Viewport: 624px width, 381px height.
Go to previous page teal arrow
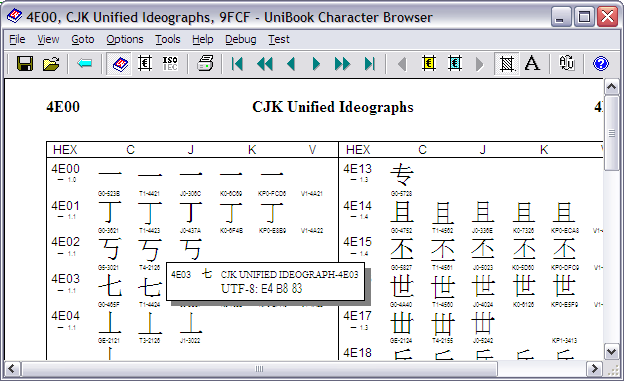(x=291, y=64)
